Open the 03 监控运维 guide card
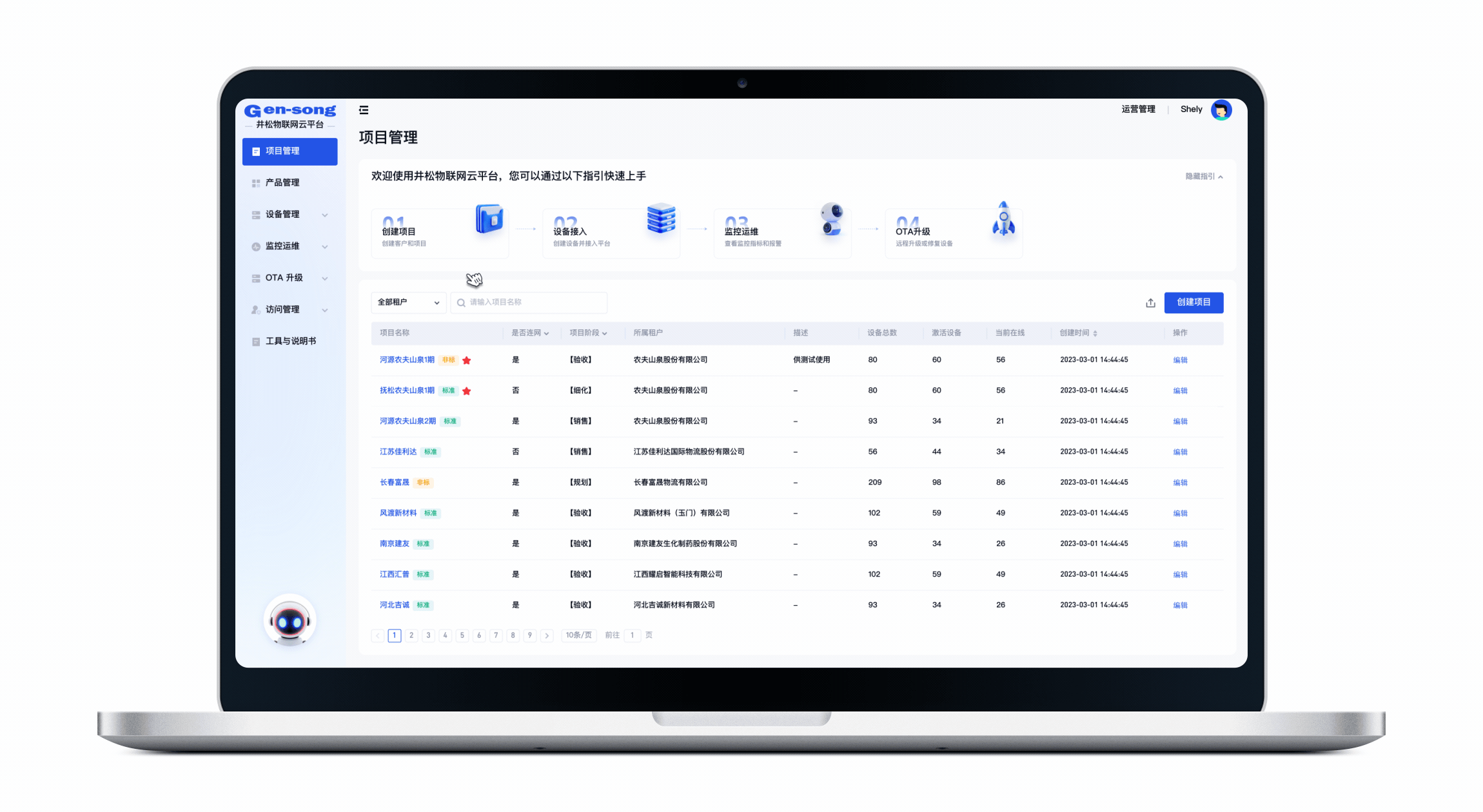 (782, 233)
